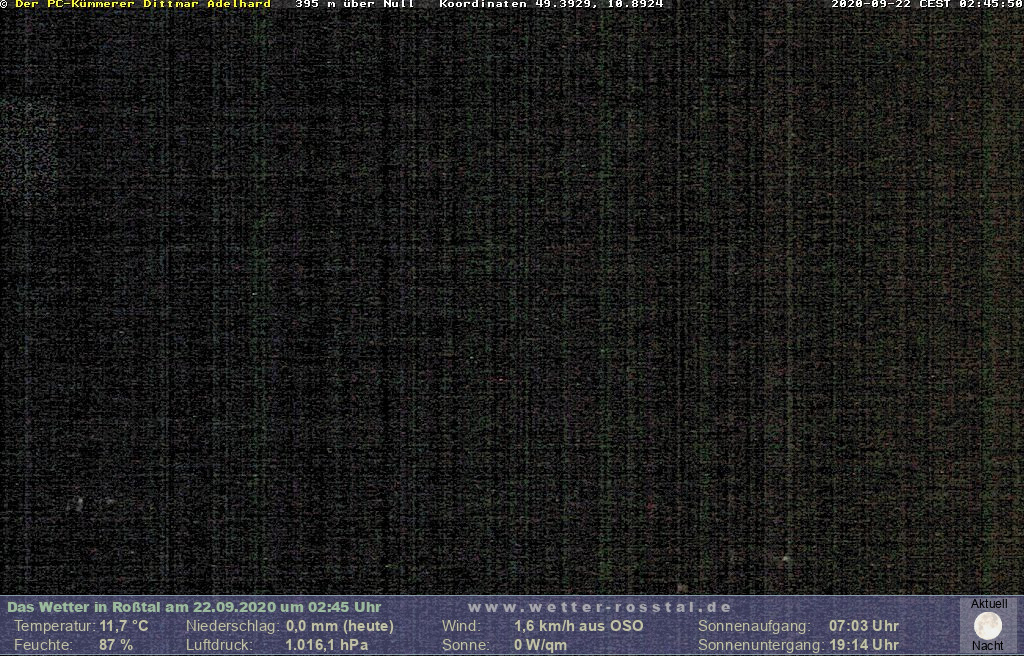Screen dimensions: 1024x656
Task: Click the center of the dark webcam image
Action: [512, 300]
